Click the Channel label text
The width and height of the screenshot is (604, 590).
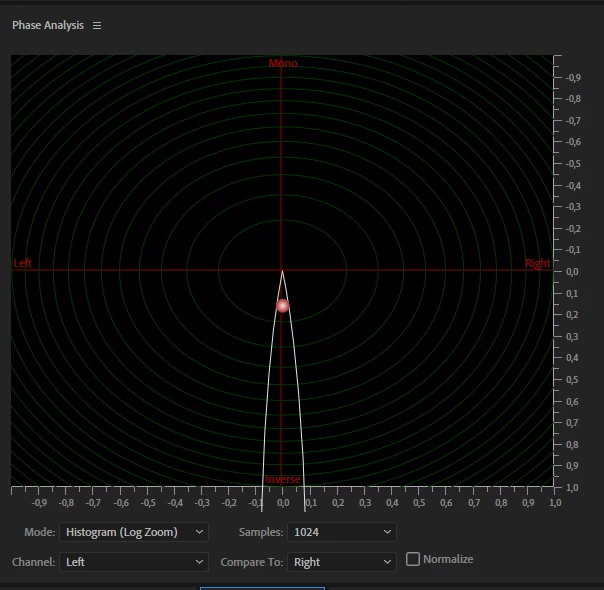pyautogui.click(x=34, y=562)
